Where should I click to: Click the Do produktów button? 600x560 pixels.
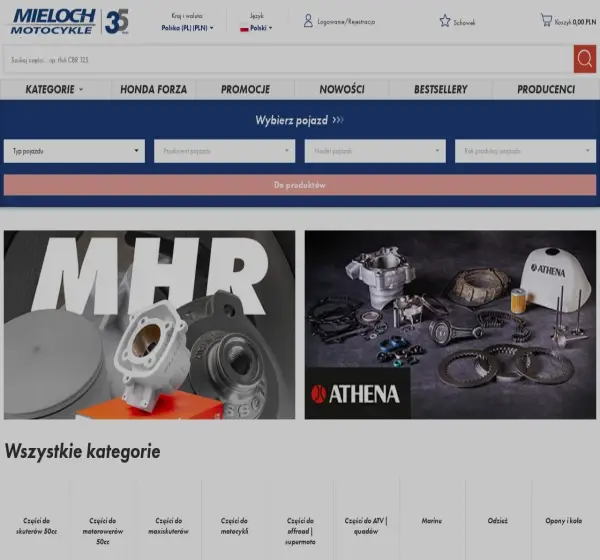click(x=300, y=185)
